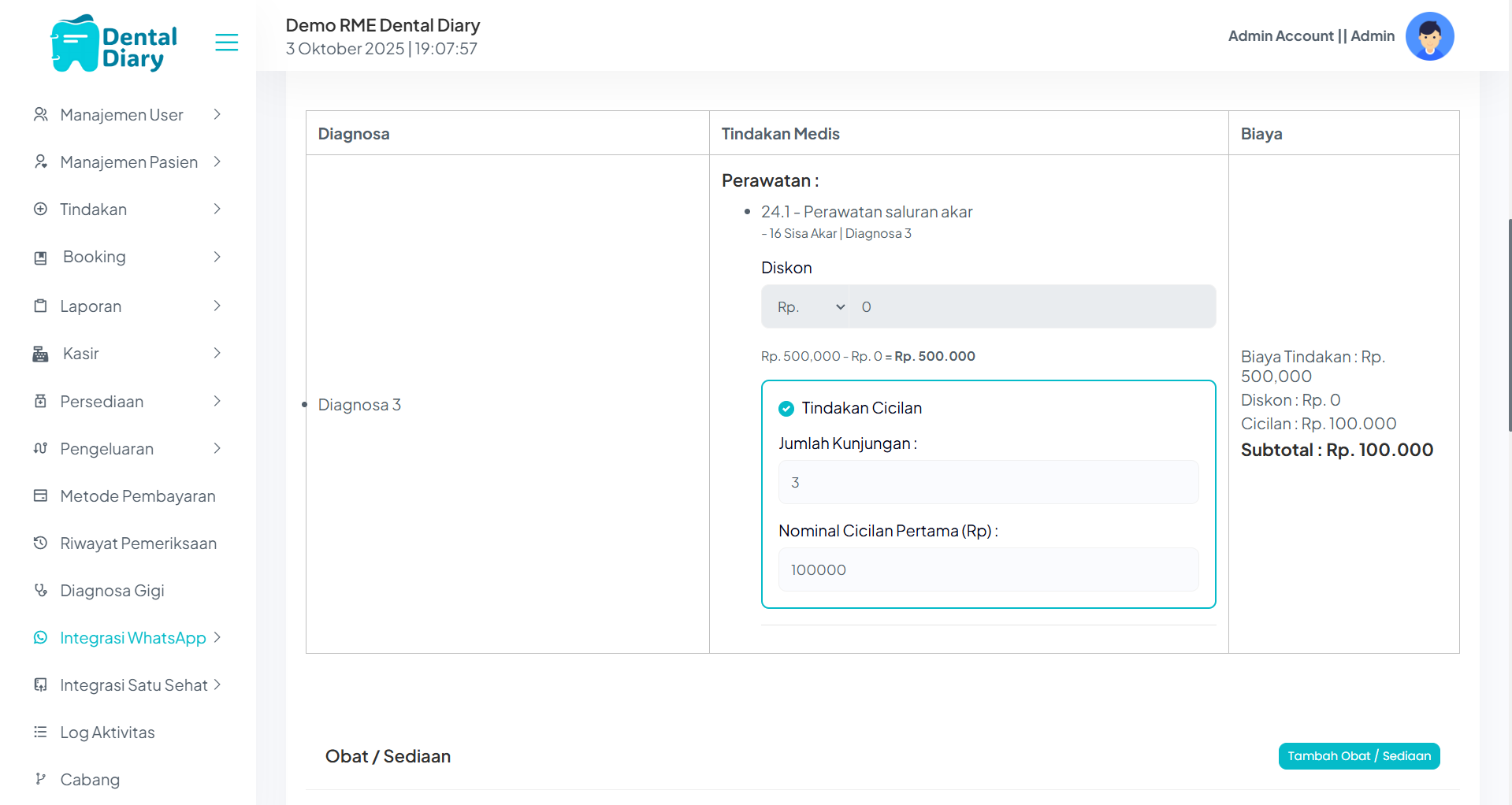The image size is (1512, 805).
Task: Click the Dental Diary logo
Action: tap(114, 44)
